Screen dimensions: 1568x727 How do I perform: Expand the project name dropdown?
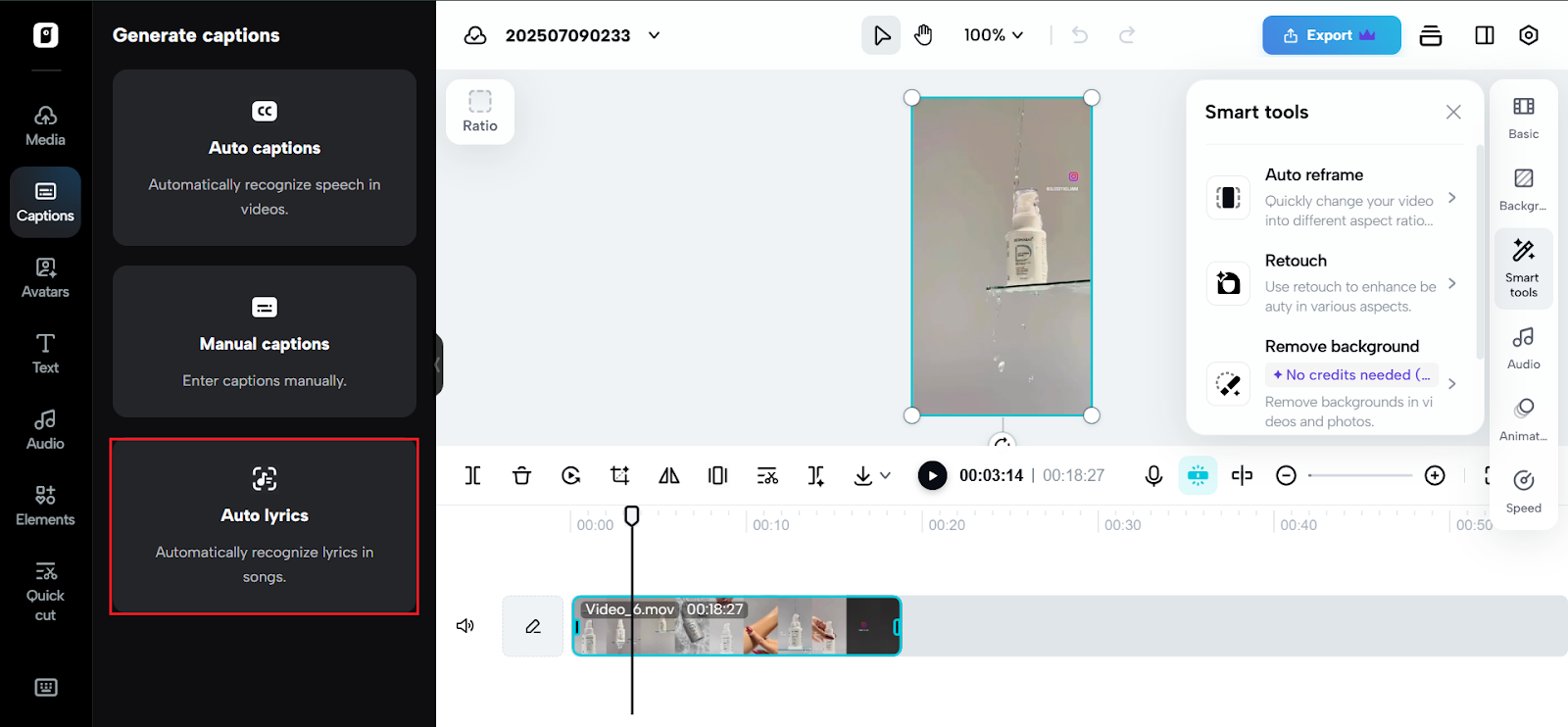(655, 35)
